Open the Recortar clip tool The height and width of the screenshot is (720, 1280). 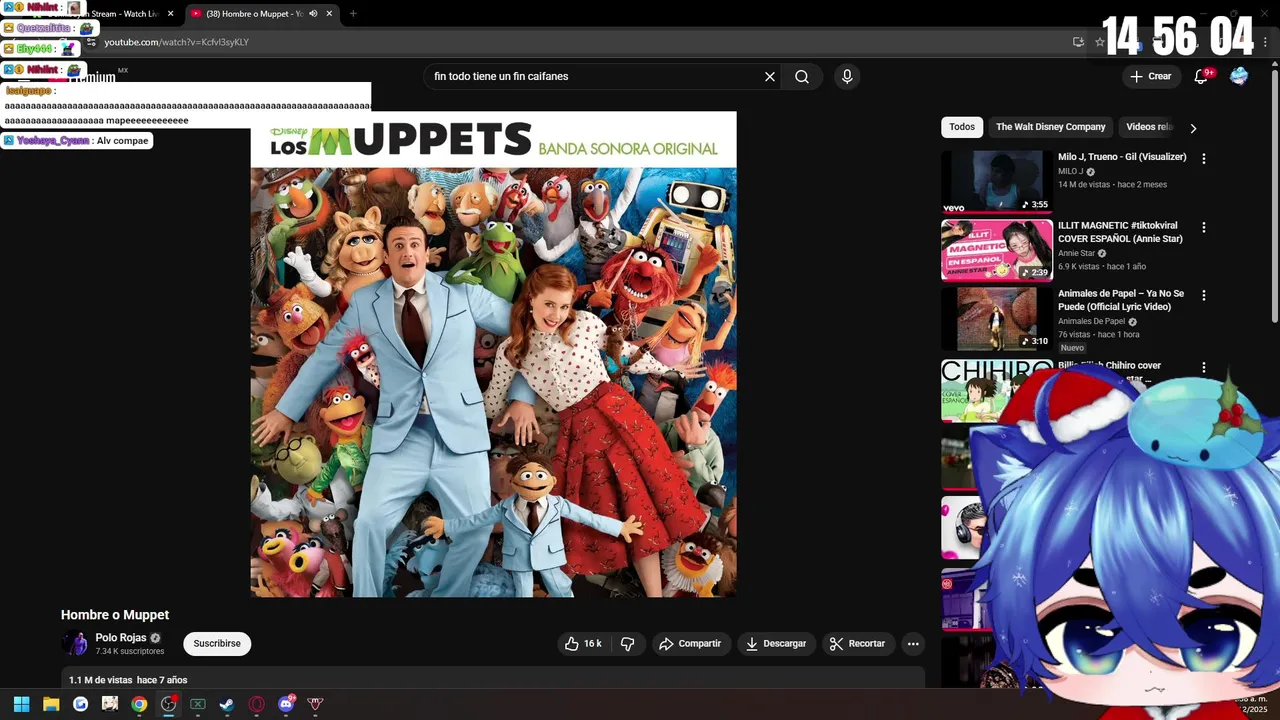pyautogui.click(x=858, y=644)
